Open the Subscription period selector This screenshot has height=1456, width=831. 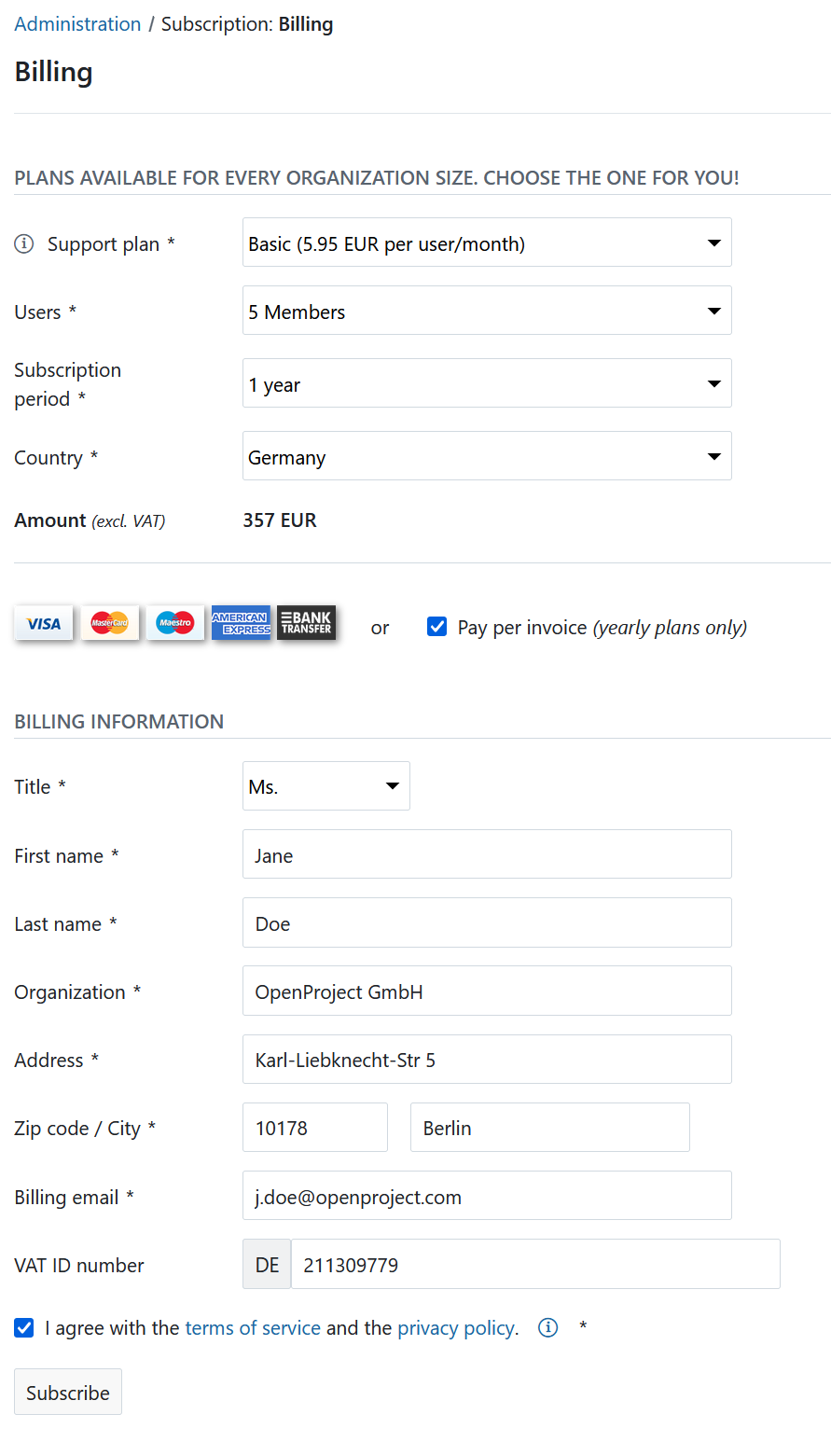coord(487,382)
